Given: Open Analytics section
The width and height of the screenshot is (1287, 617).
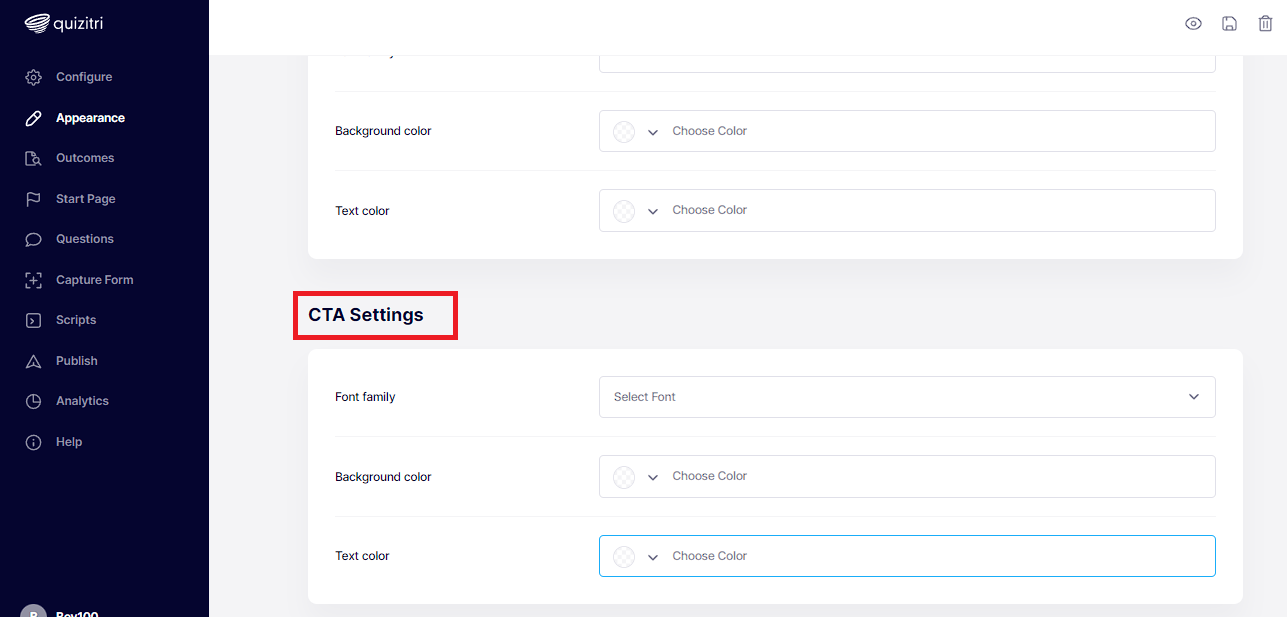Looking at the screenshot, I should pyautogui.click(x=82, y=401).
